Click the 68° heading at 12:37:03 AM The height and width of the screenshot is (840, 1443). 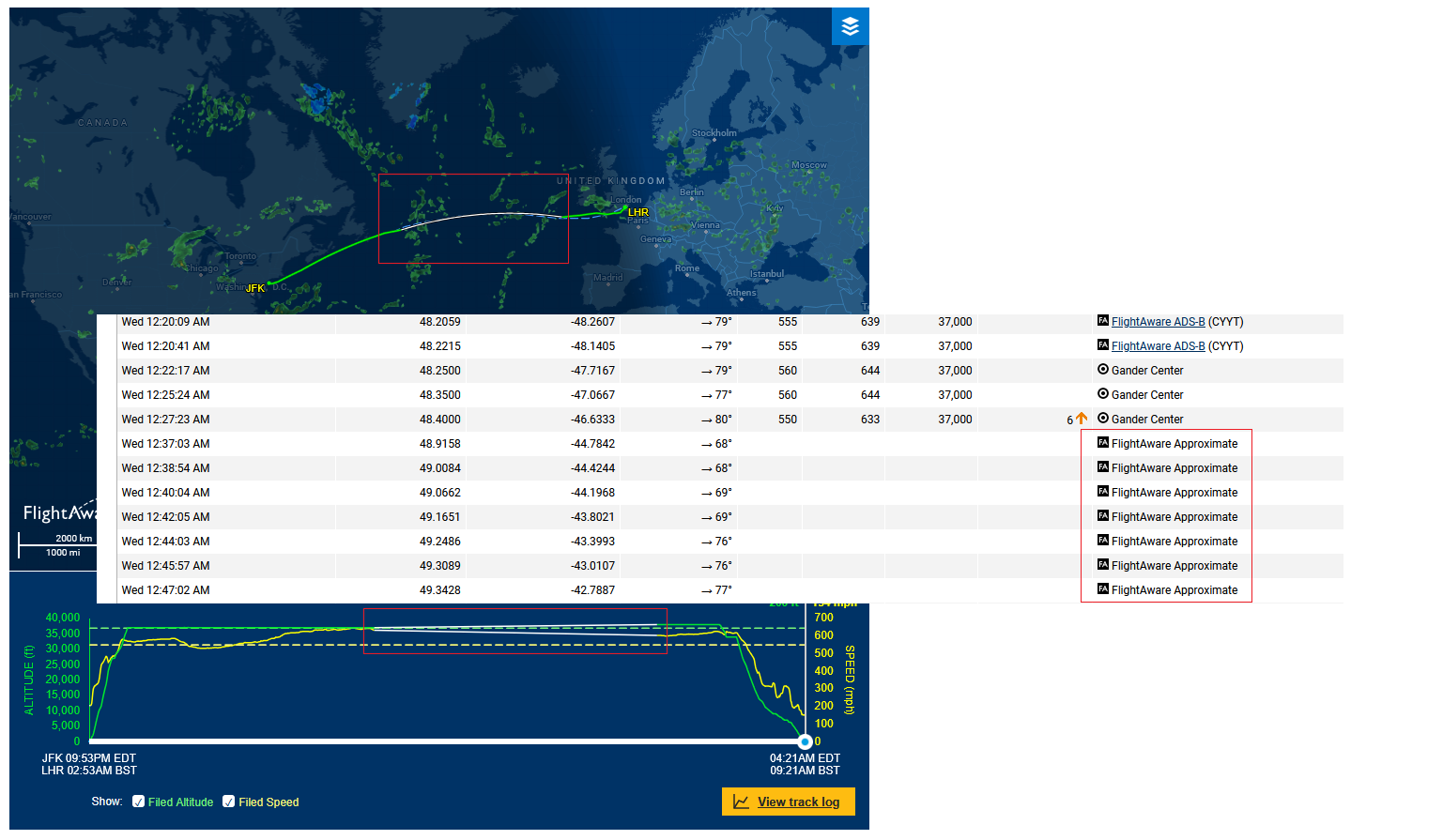(x=716, y=444)
